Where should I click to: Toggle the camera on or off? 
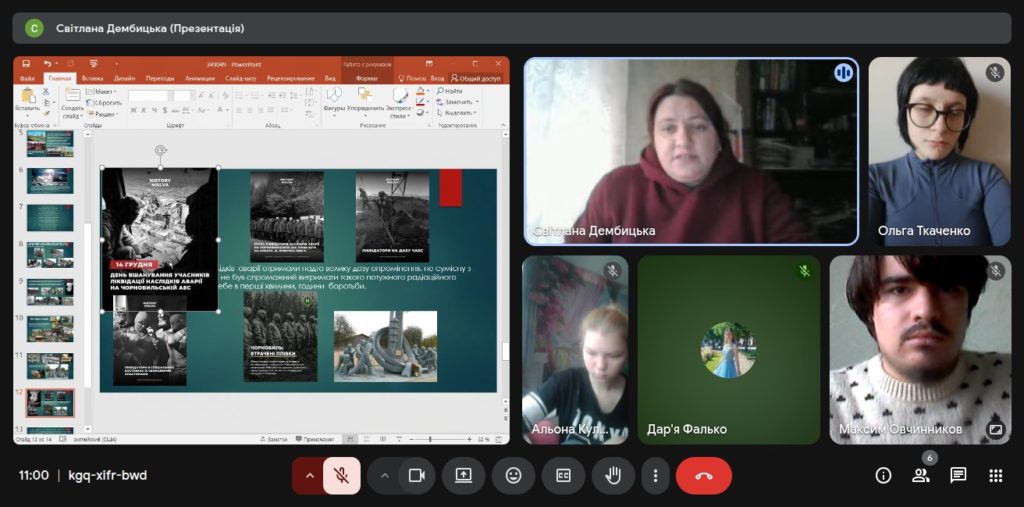pos(417,476)
